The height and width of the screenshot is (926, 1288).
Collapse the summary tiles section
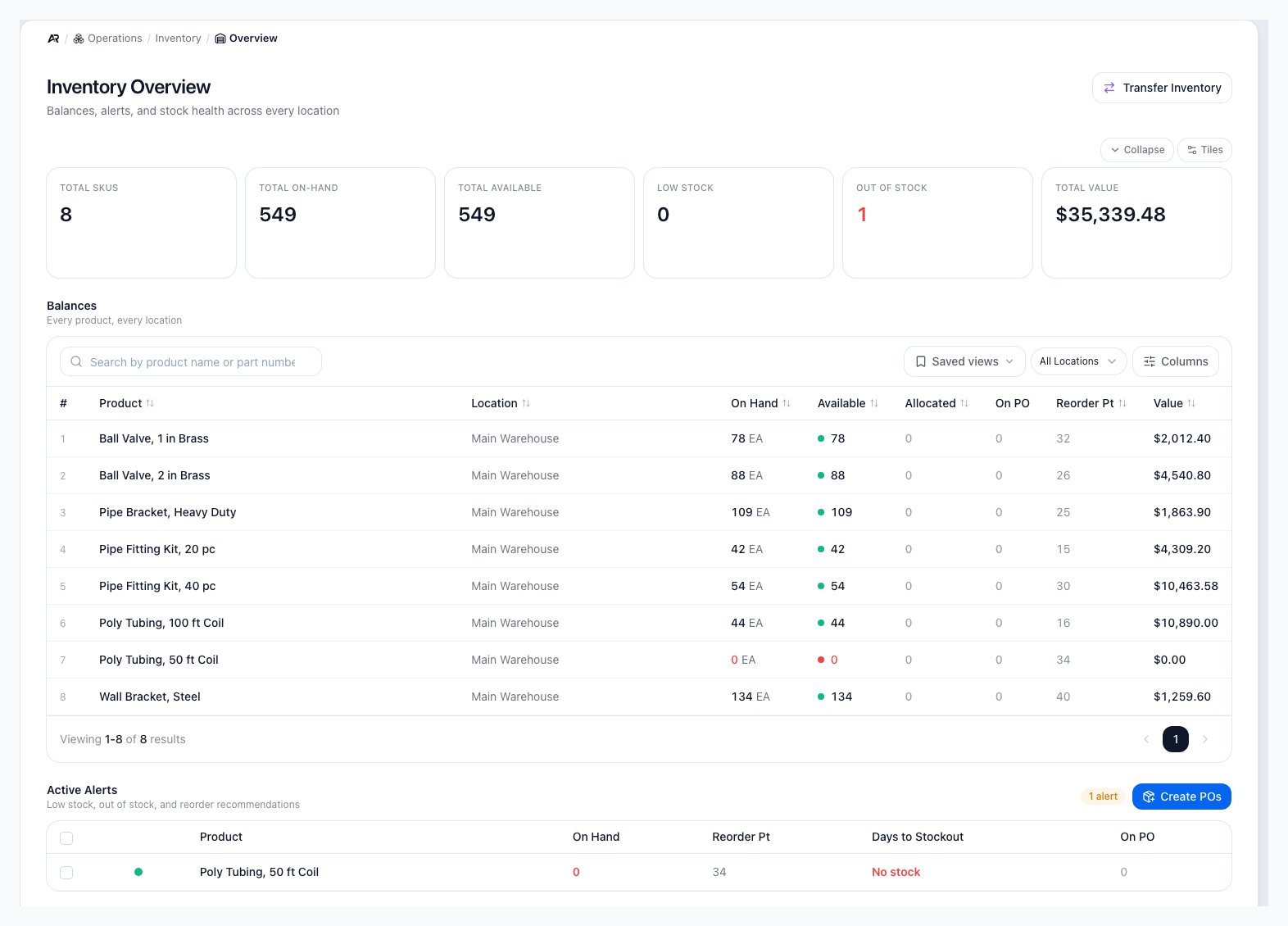[1137, 150]
